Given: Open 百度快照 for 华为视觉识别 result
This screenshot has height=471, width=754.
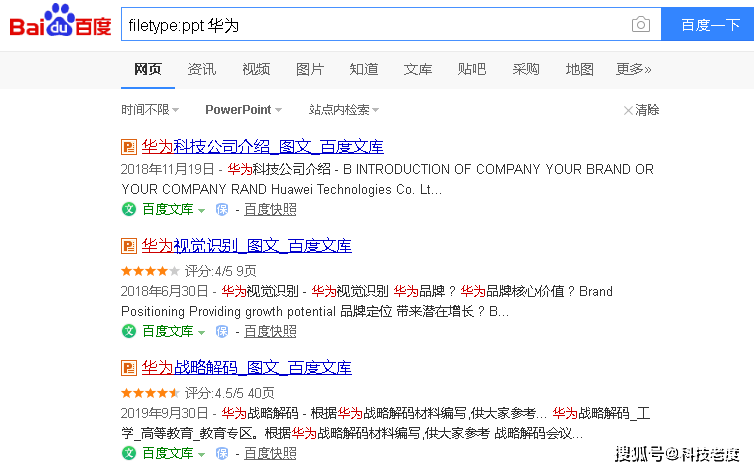Looking at the screenshot, I should coord(270,331).
